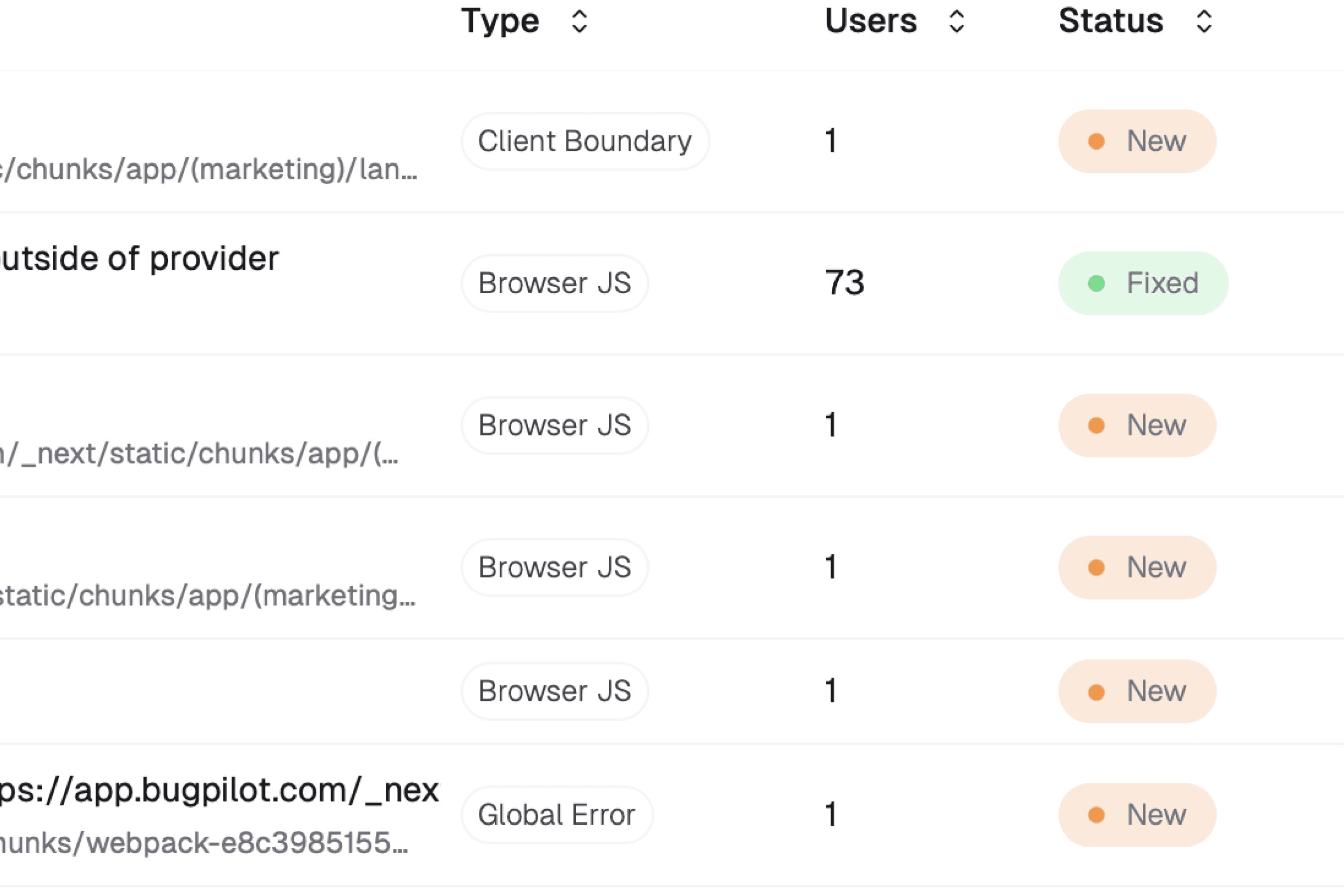The image size is (1344, 896).
Task: Select the Client Boundary type badge
Action: pos(584,141)
